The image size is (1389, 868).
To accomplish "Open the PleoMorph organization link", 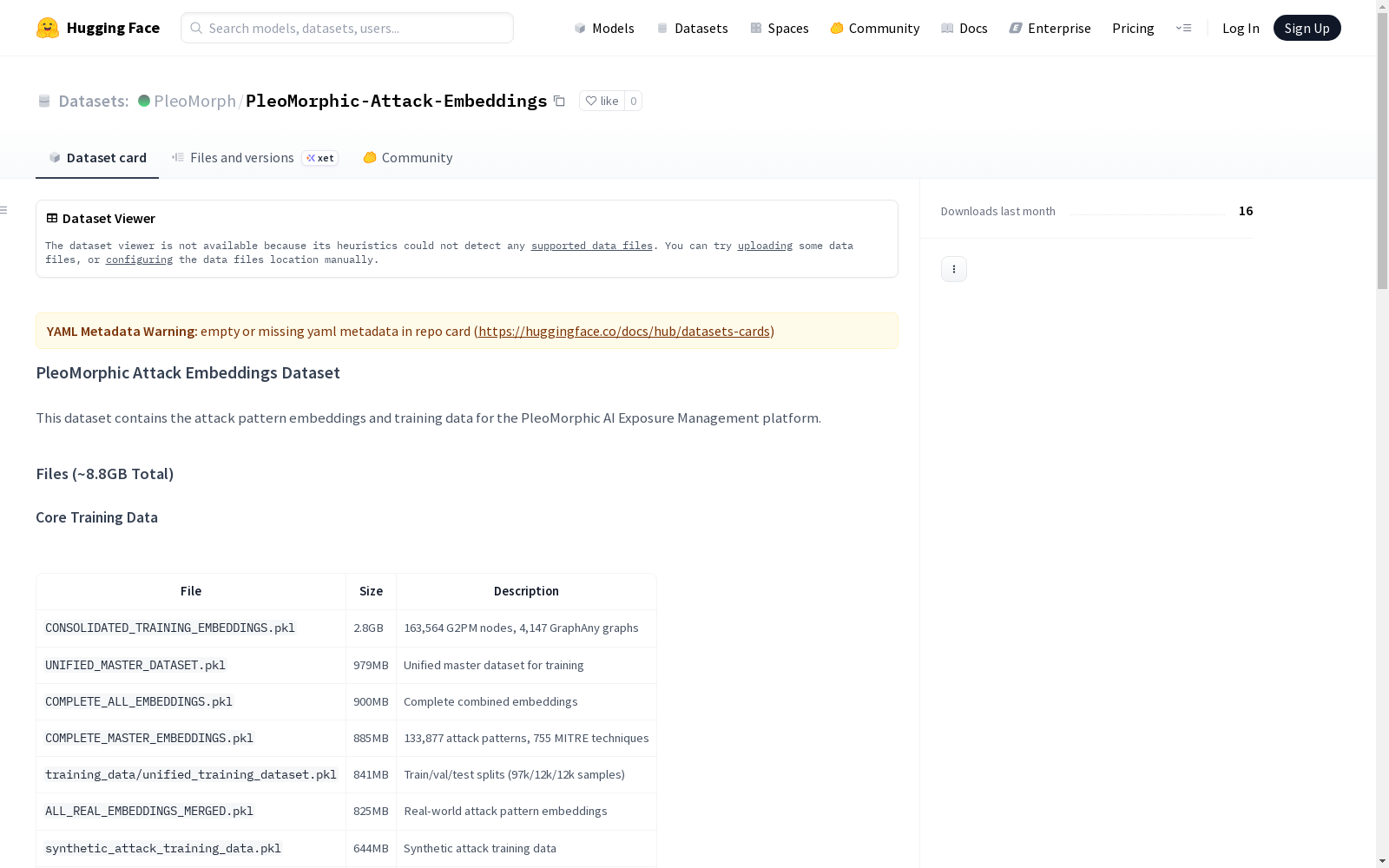I will click(x=194, y=101).
